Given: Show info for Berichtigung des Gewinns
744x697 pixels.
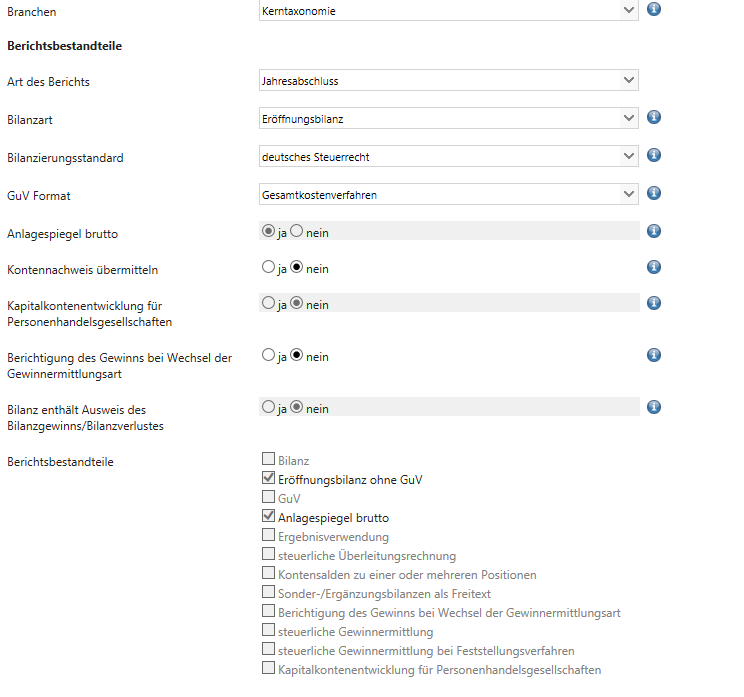Looking at the screenshot, I should (655, 355).
